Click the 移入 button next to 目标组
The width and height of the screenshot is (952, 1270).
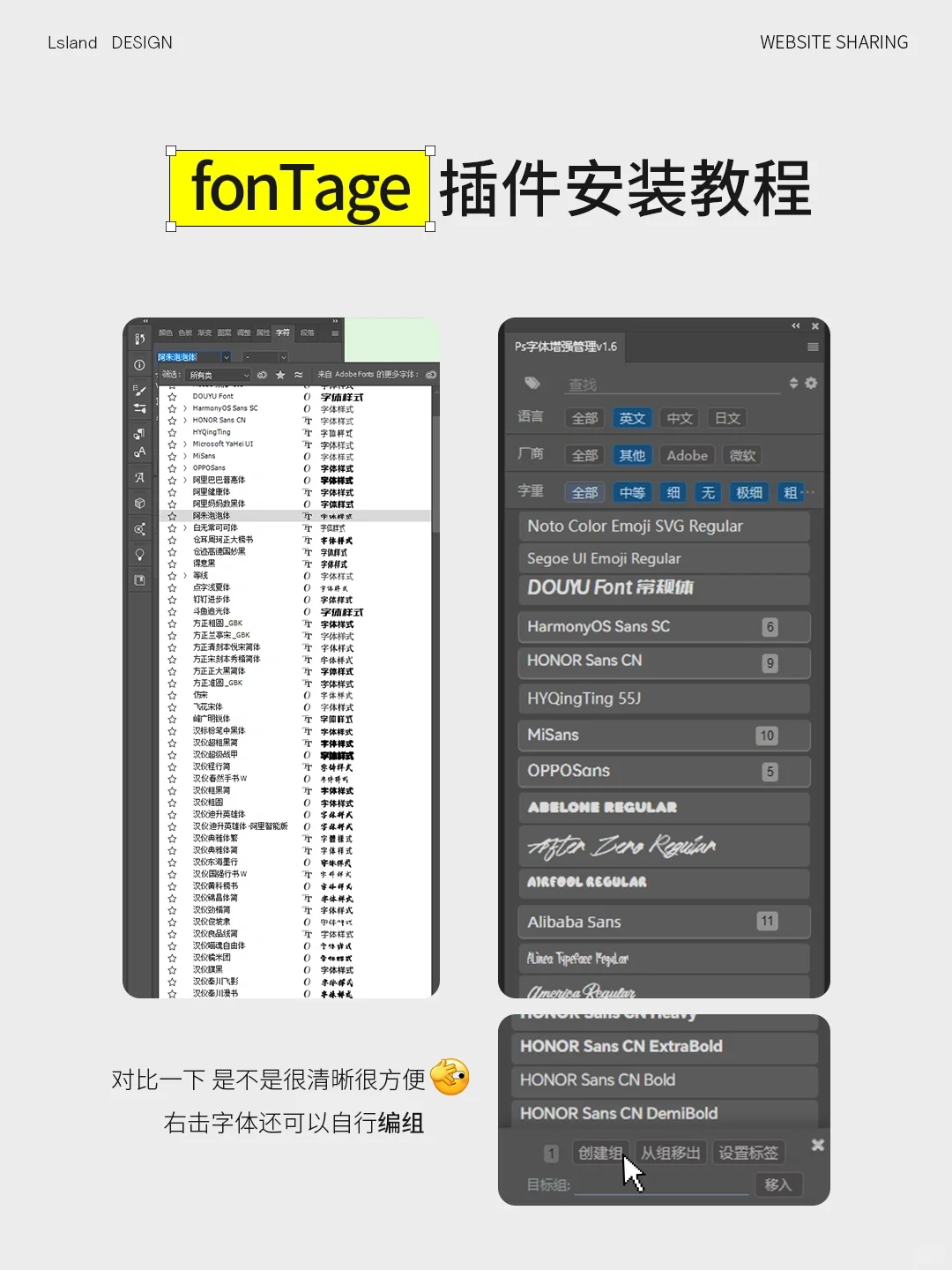(778, 1184)
